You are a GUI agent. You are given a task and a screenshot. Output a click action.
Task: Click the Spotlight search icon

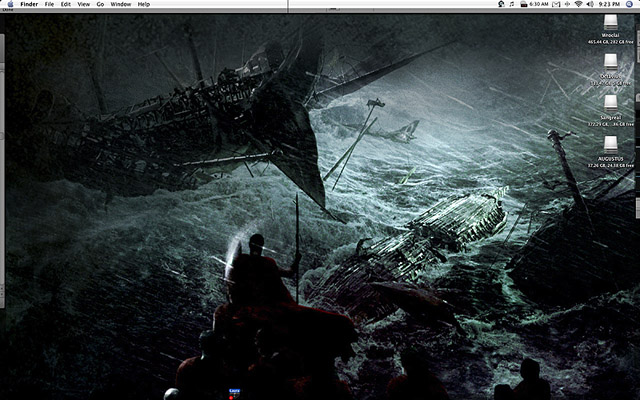click(x=629, y=4)
